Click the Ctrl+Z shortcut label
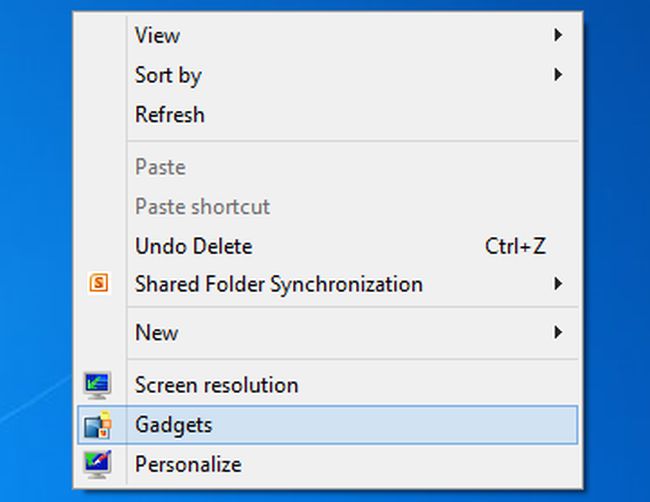This screenshot has width=650, height=502. coord(515,246)
